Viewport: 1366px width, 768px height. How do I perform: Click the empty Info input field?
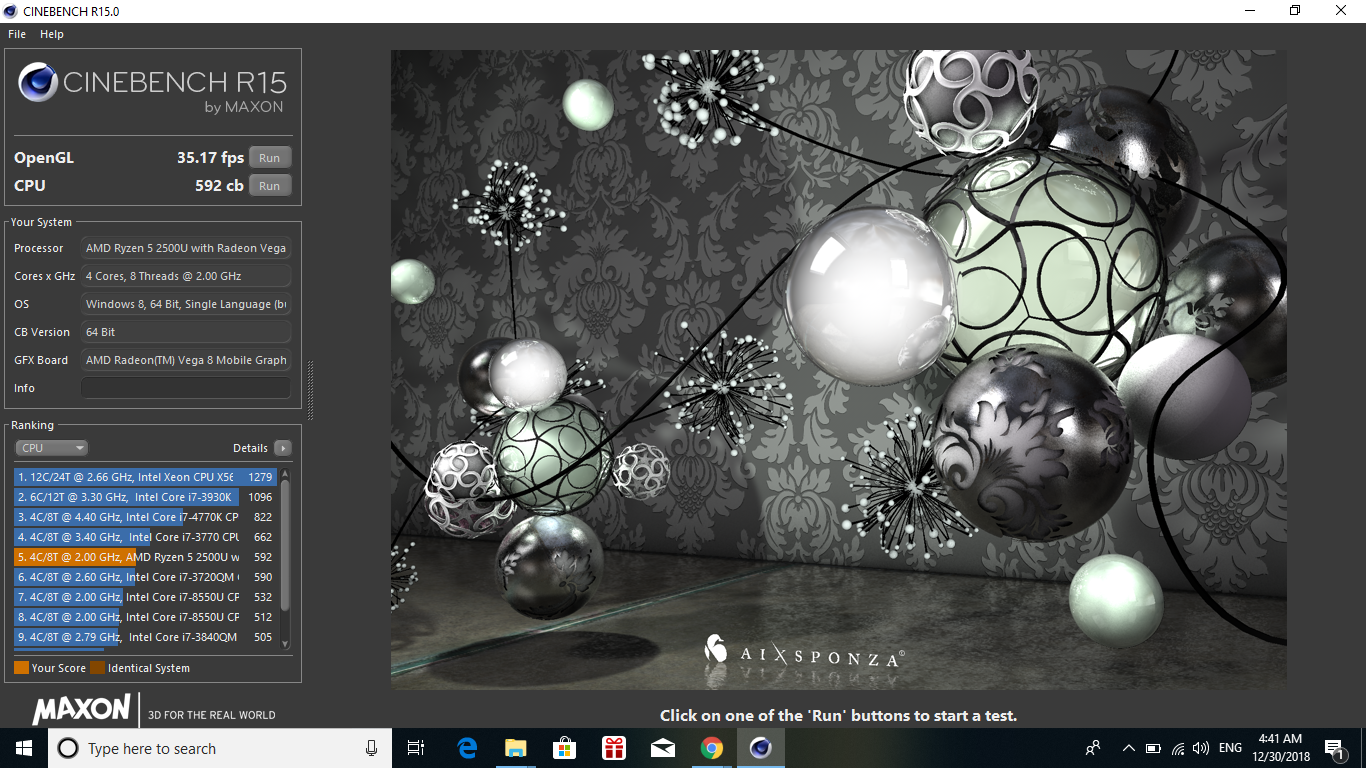point(186,388)
